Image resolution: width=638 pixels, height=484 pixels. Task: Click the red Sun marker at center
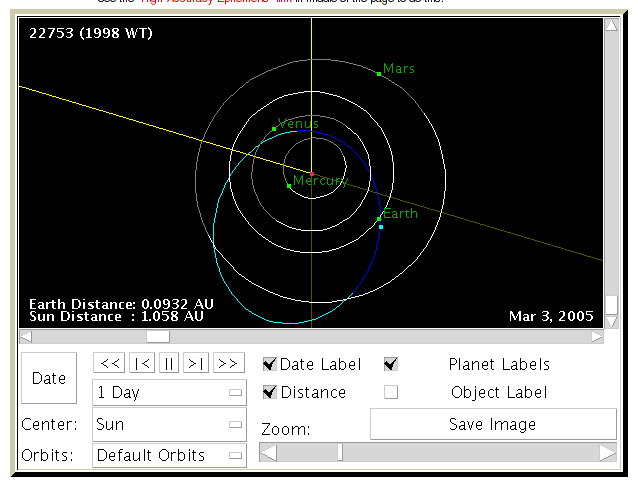click(x=312, y=174)
